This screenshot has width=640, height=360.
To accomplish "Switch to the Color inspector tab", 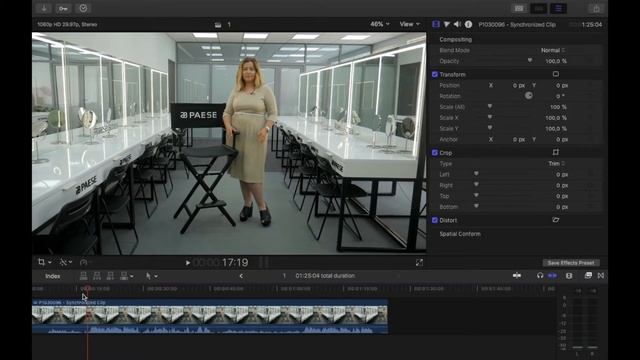I will pyautogui.click(x=447, y=24).
